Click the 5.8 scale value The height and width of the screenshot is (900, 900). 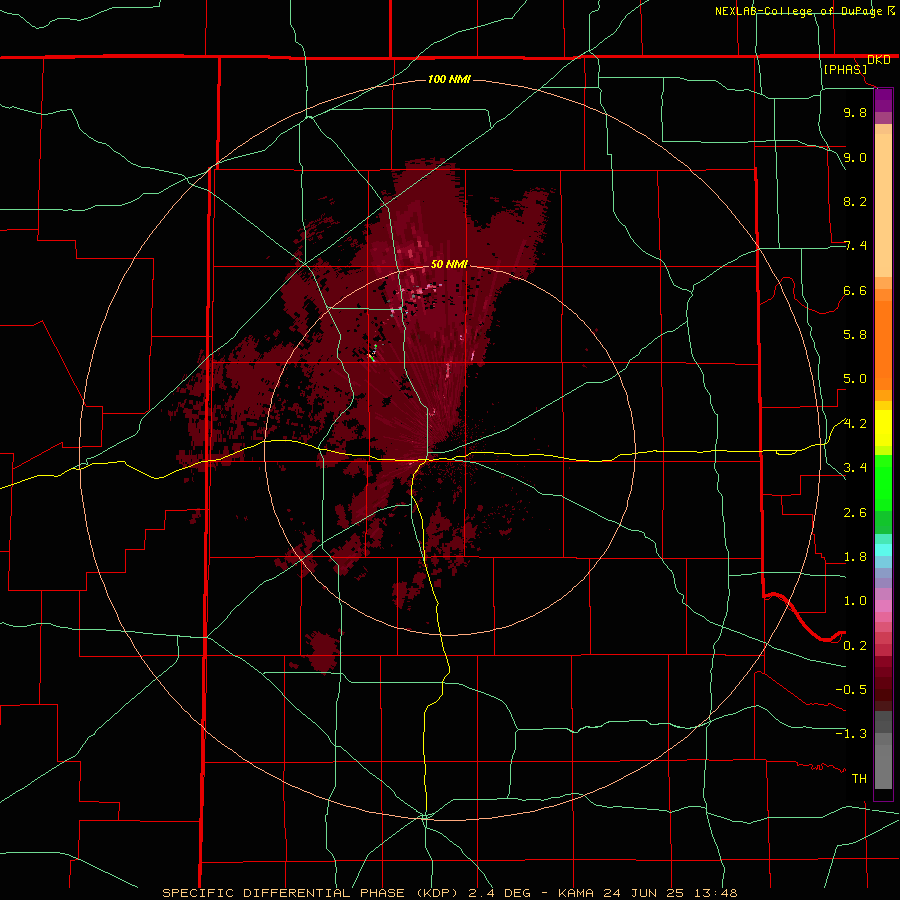855,334
